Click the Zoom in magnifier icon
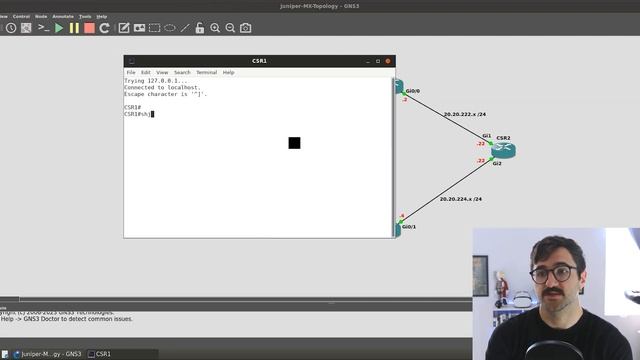This screenshot has width=640, height=360. point(215,28)
